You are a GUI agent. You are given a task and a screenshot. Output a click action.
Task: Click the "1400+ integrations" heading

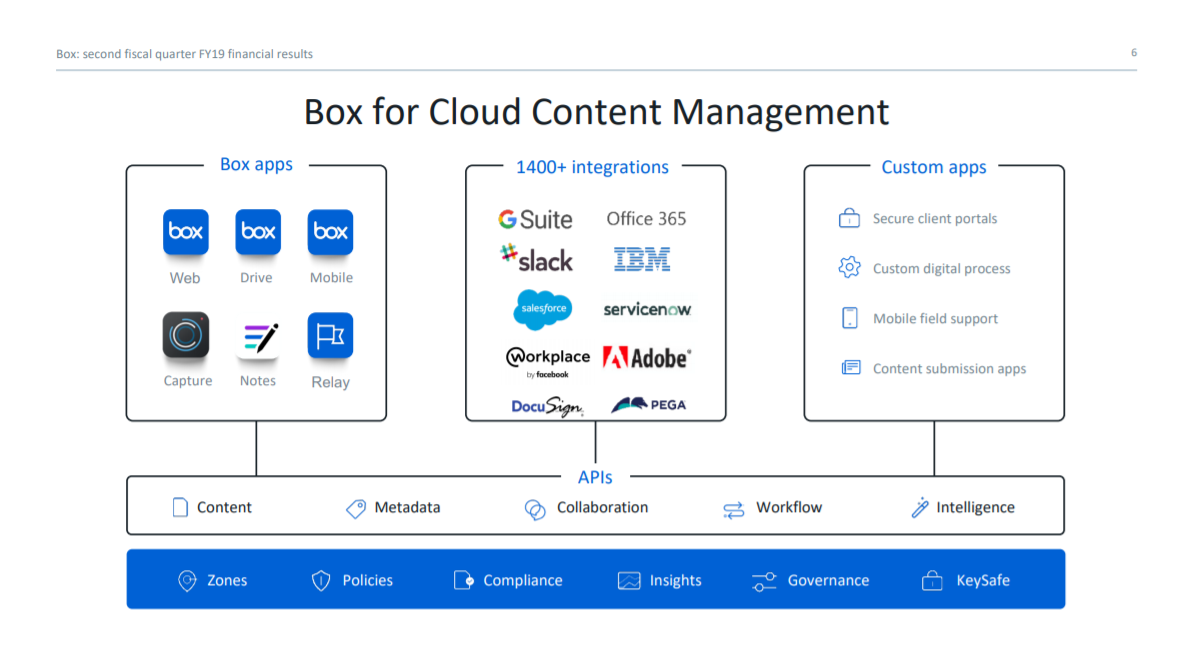click(x=592, y=167)
